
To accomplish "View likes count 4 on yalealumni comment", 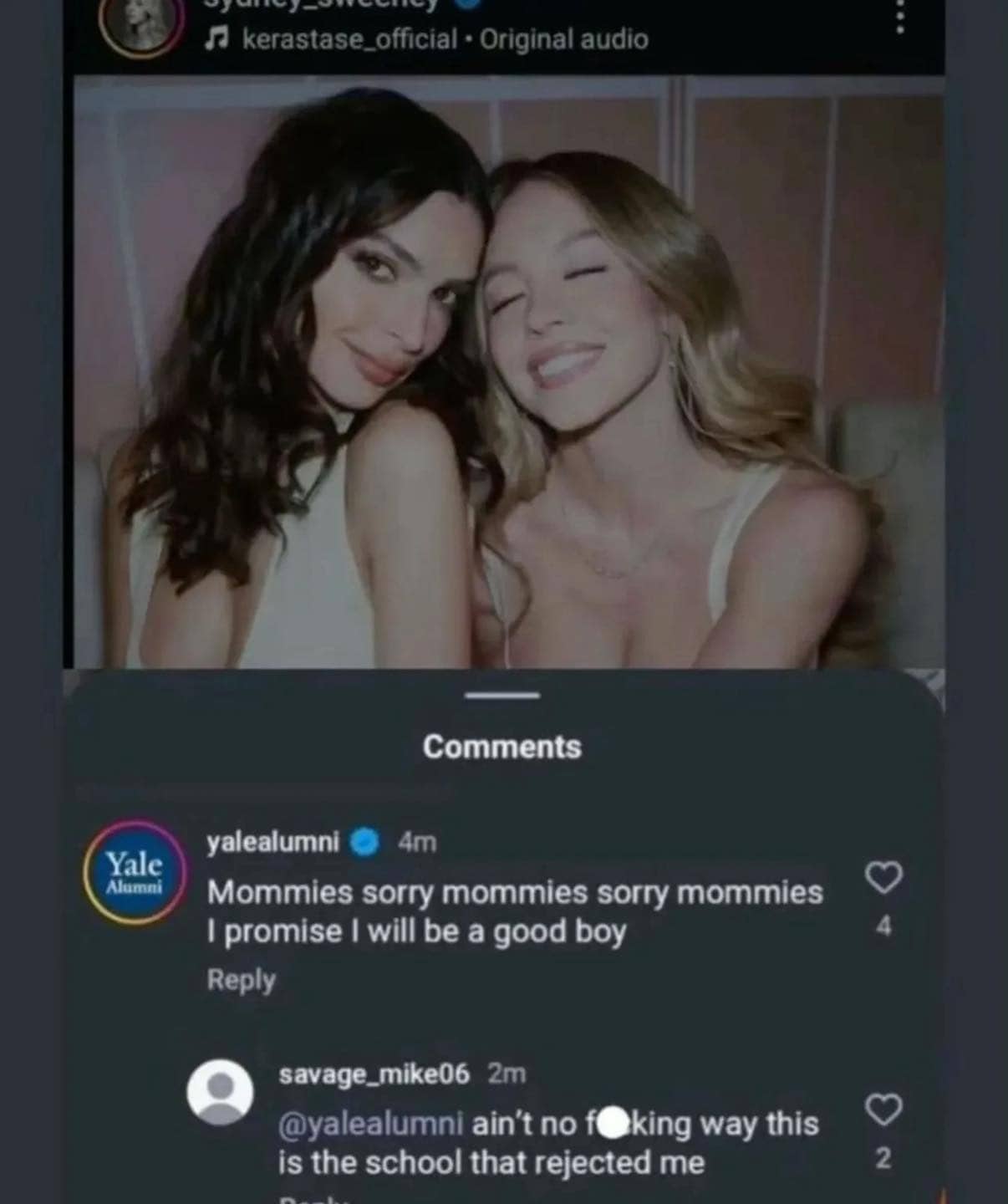I will click(884, 926).
